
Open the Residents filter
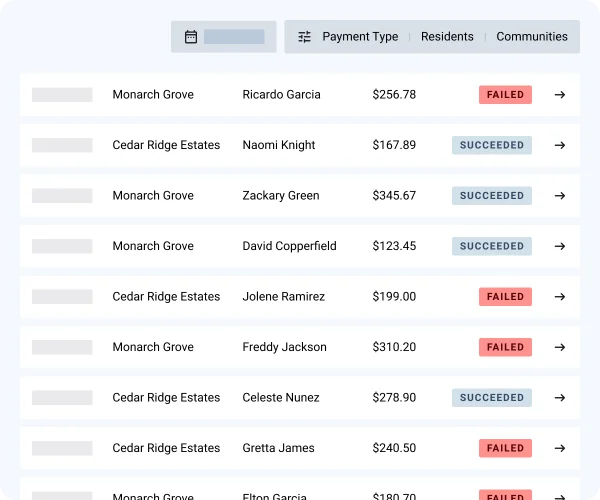pyautogui.click(x=447, y=37)
